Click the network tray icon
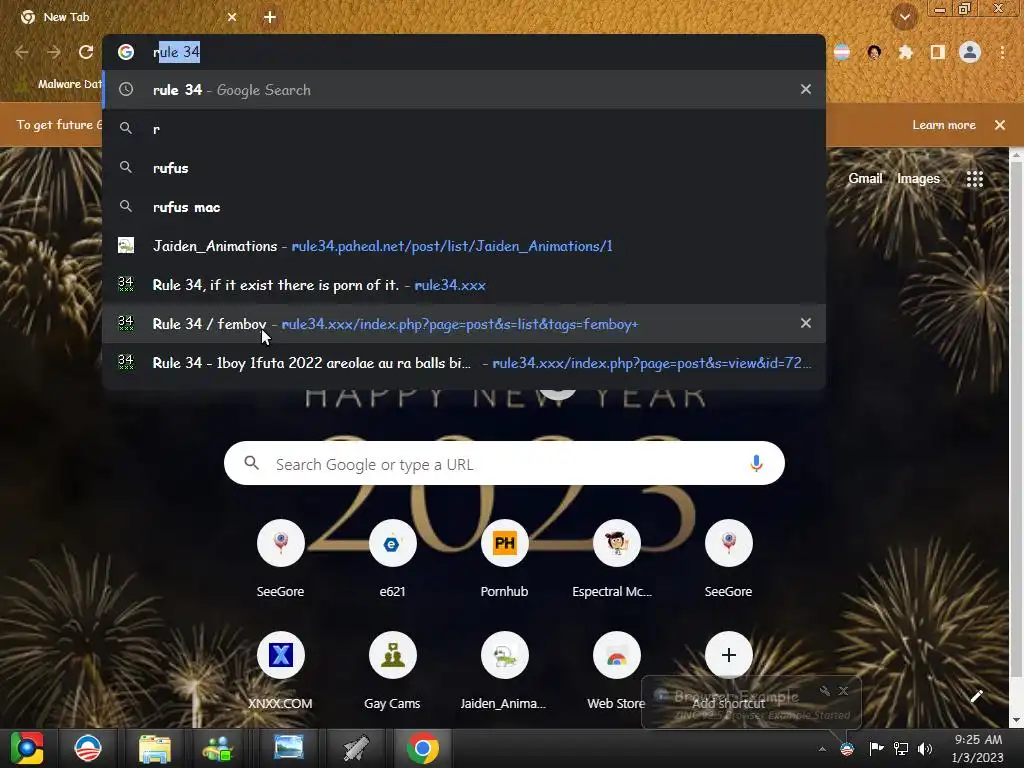The height and width of the screenshot is (768, 1024). click(x=901, y=749)
